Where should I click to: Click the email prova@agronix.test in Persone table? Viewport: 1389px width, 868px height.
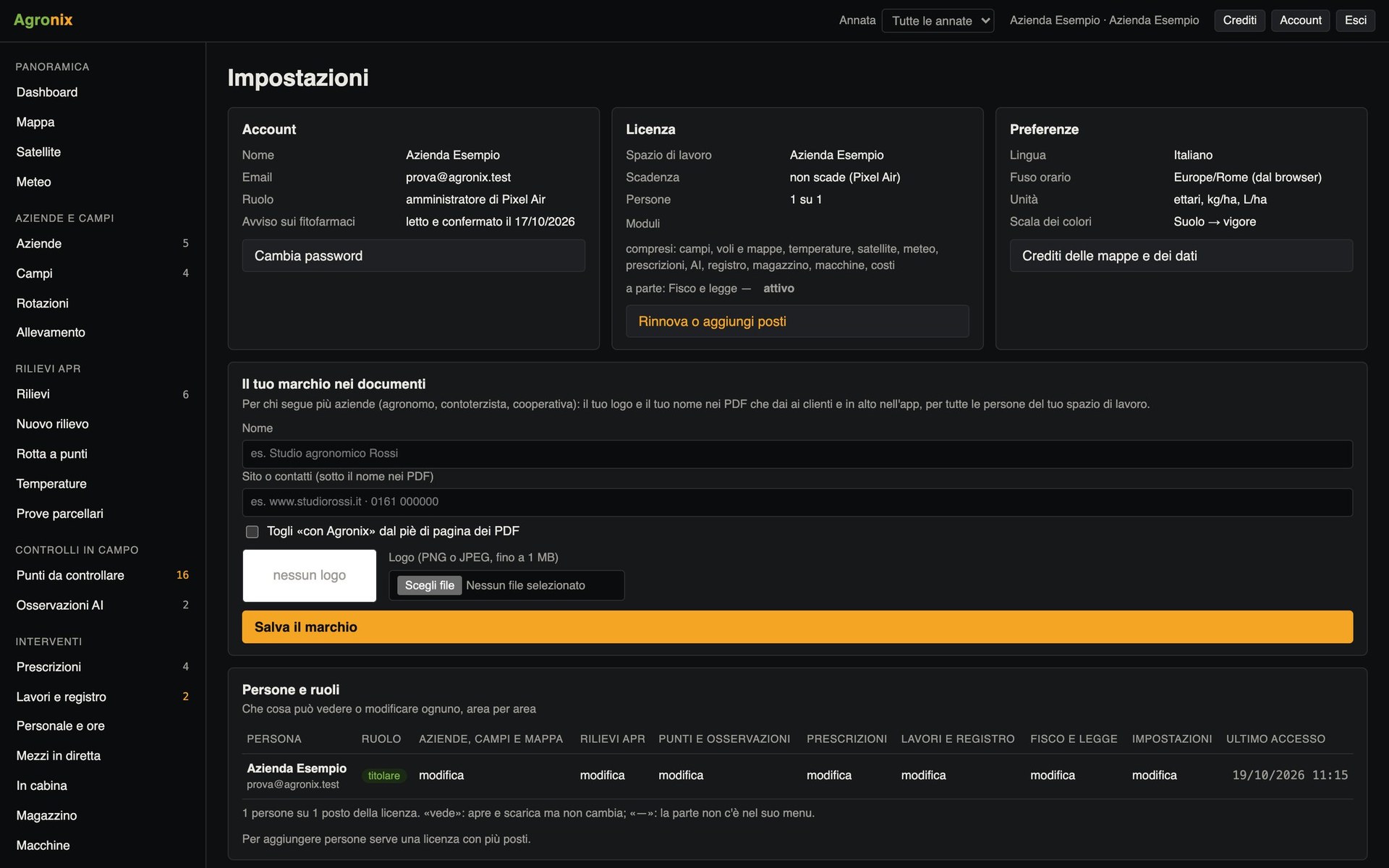click(x=292, y=784)
